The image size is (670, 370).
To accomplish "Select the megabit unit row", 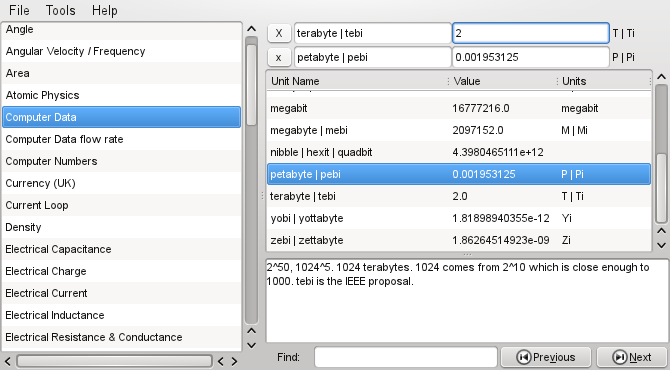I will click(x=459, y=109).
